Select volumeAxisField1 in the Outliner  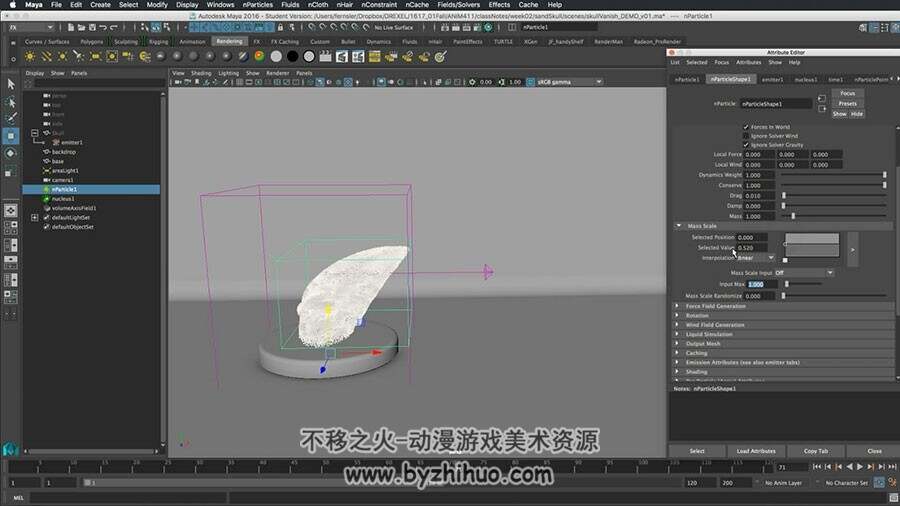point(74,208)
